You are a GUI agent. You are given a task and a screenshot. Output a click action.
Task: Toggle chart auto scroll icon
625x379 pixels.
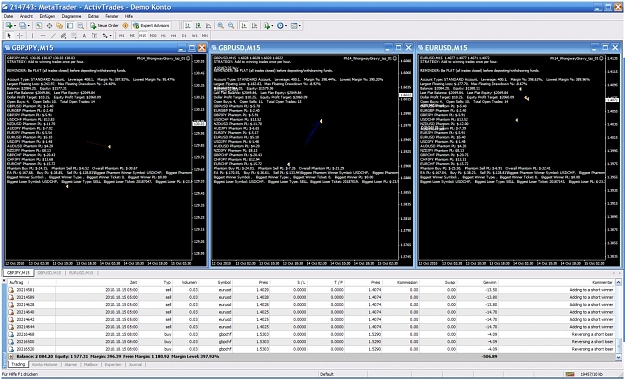(x=244, y=26)
